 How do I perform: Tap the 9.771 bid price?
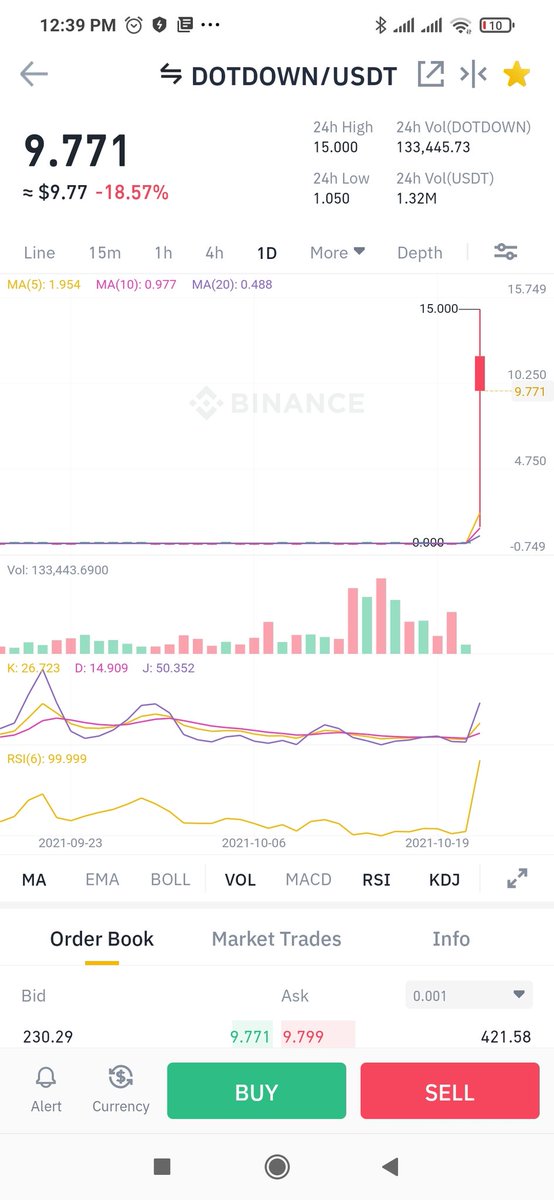tap(250, 1037)
